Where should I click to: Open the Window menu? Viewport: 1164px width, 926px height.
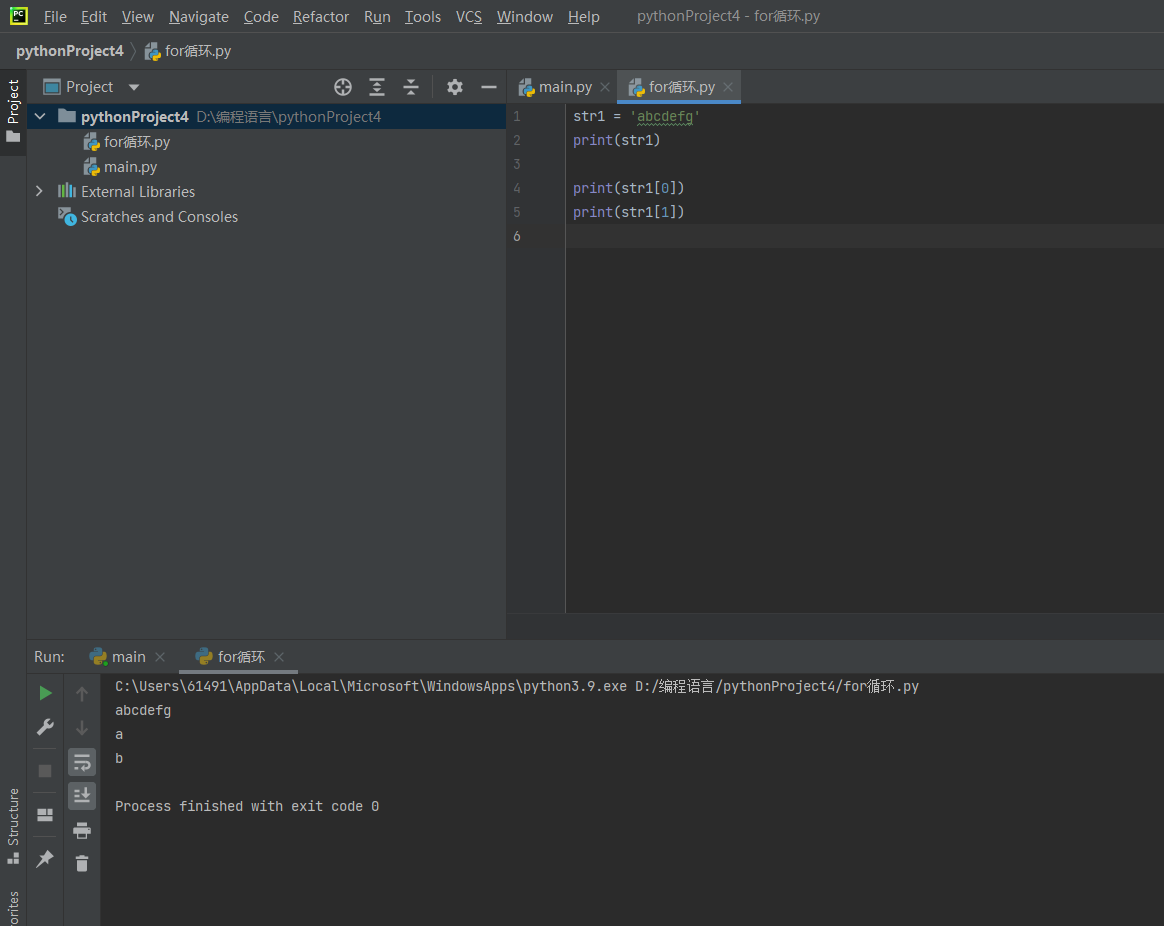point(524,16)
